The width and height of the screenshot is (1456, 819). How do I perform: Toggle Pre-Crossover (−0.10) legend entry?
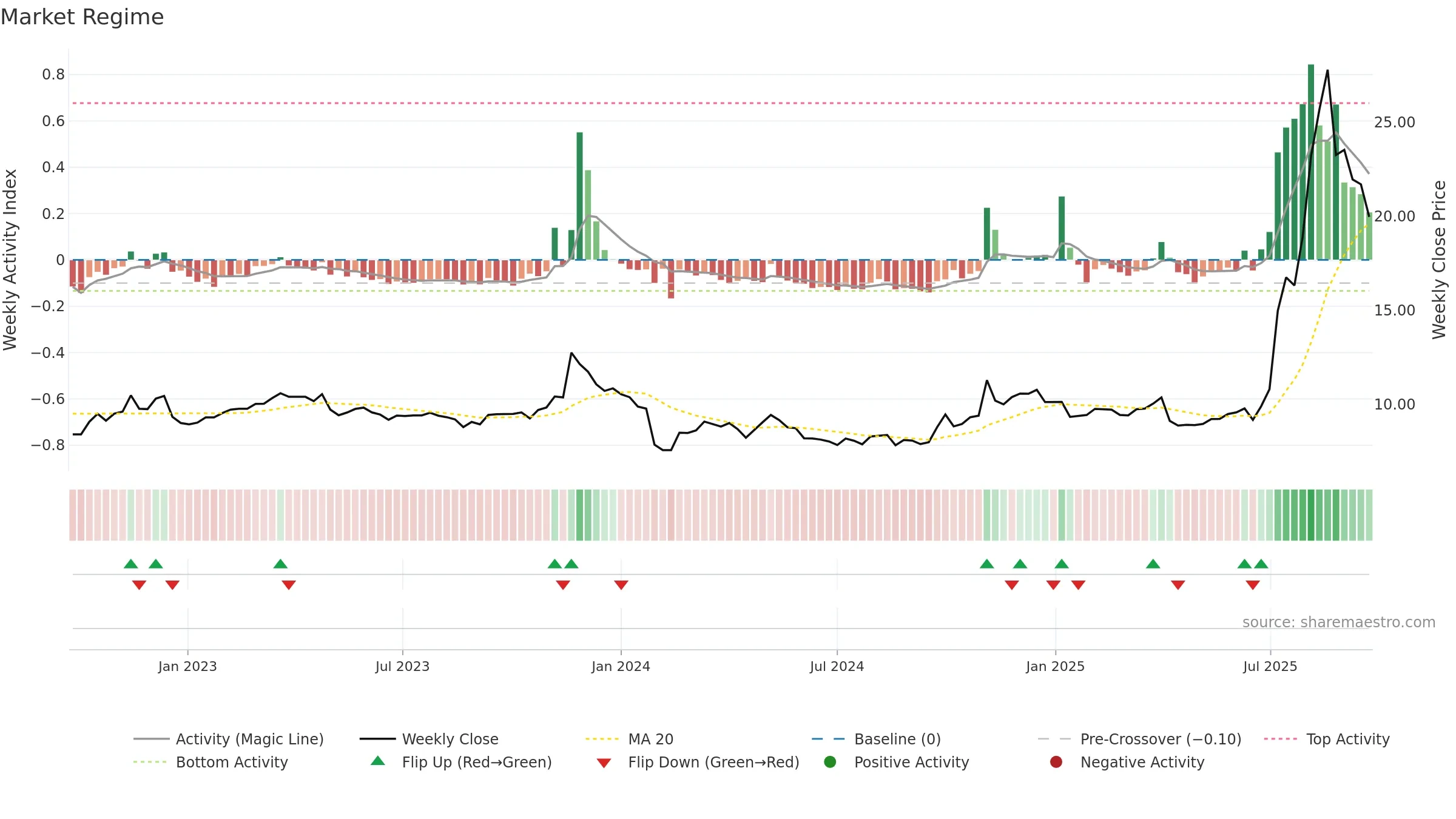[x=1139, y=739]
